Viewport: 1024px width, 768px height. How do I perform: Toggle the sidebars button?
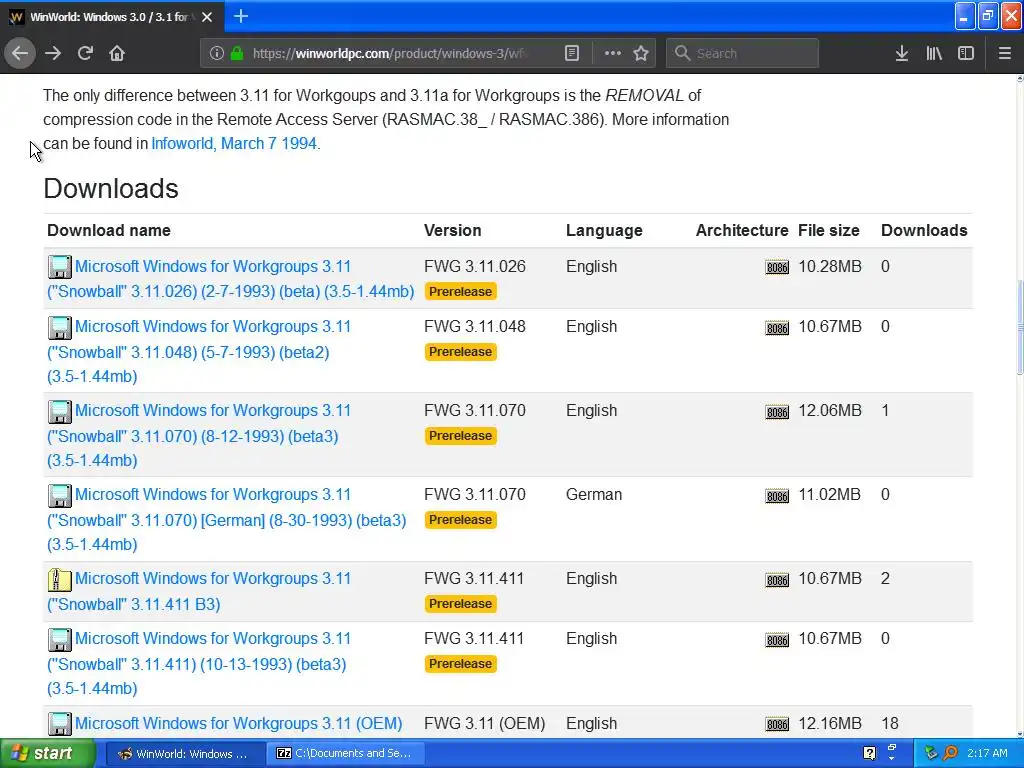point(966,53)
